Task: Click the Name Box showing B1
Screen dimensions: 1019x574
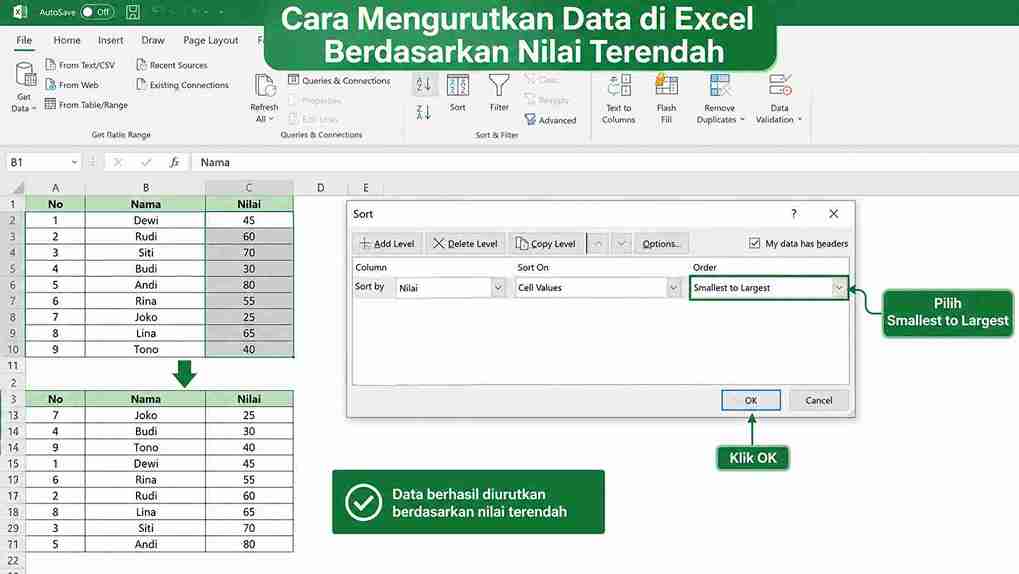Action: (37, 163)
